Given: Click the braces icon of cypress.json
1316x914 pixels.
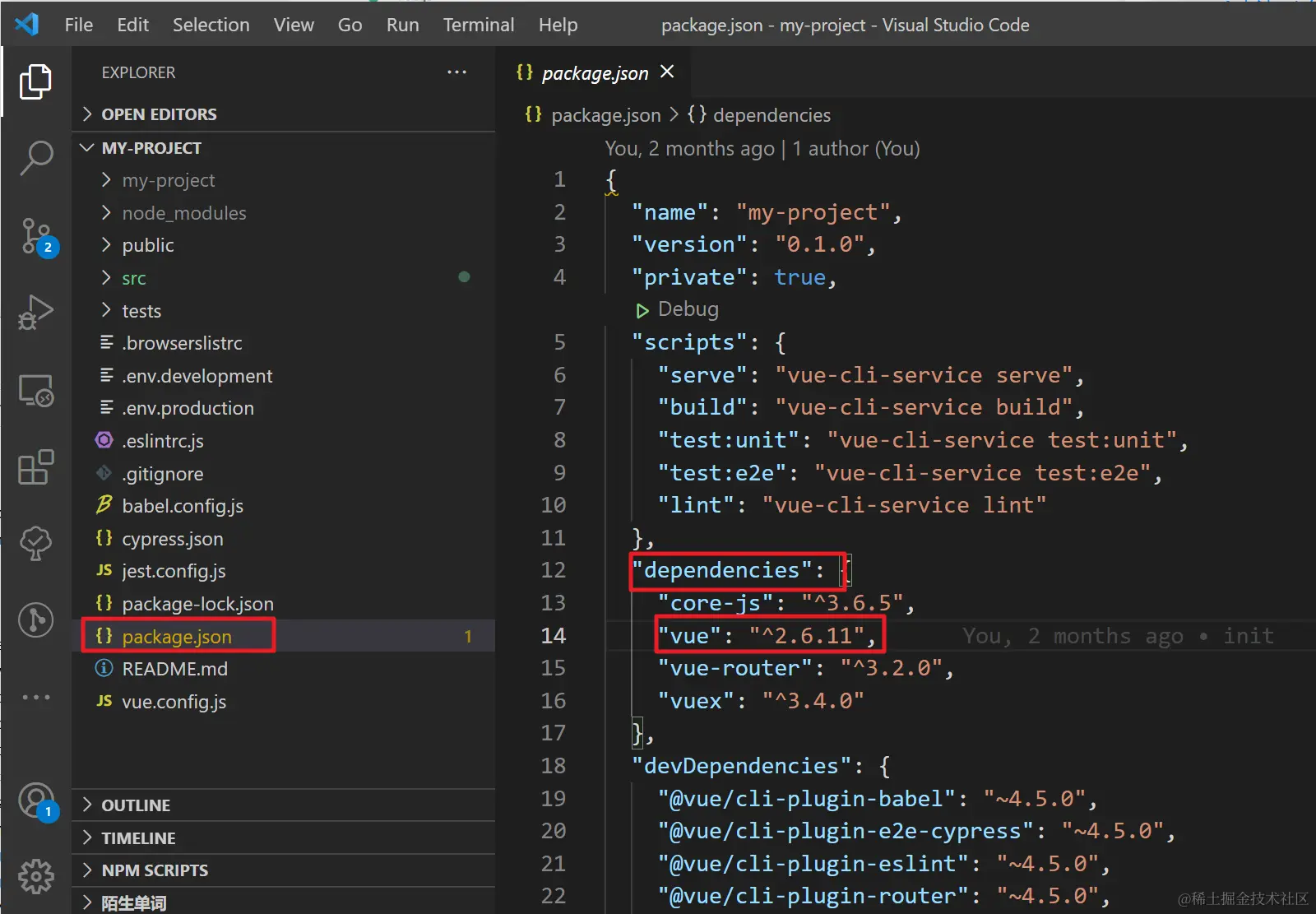Looking at the screenshot, I should point(104,538).
